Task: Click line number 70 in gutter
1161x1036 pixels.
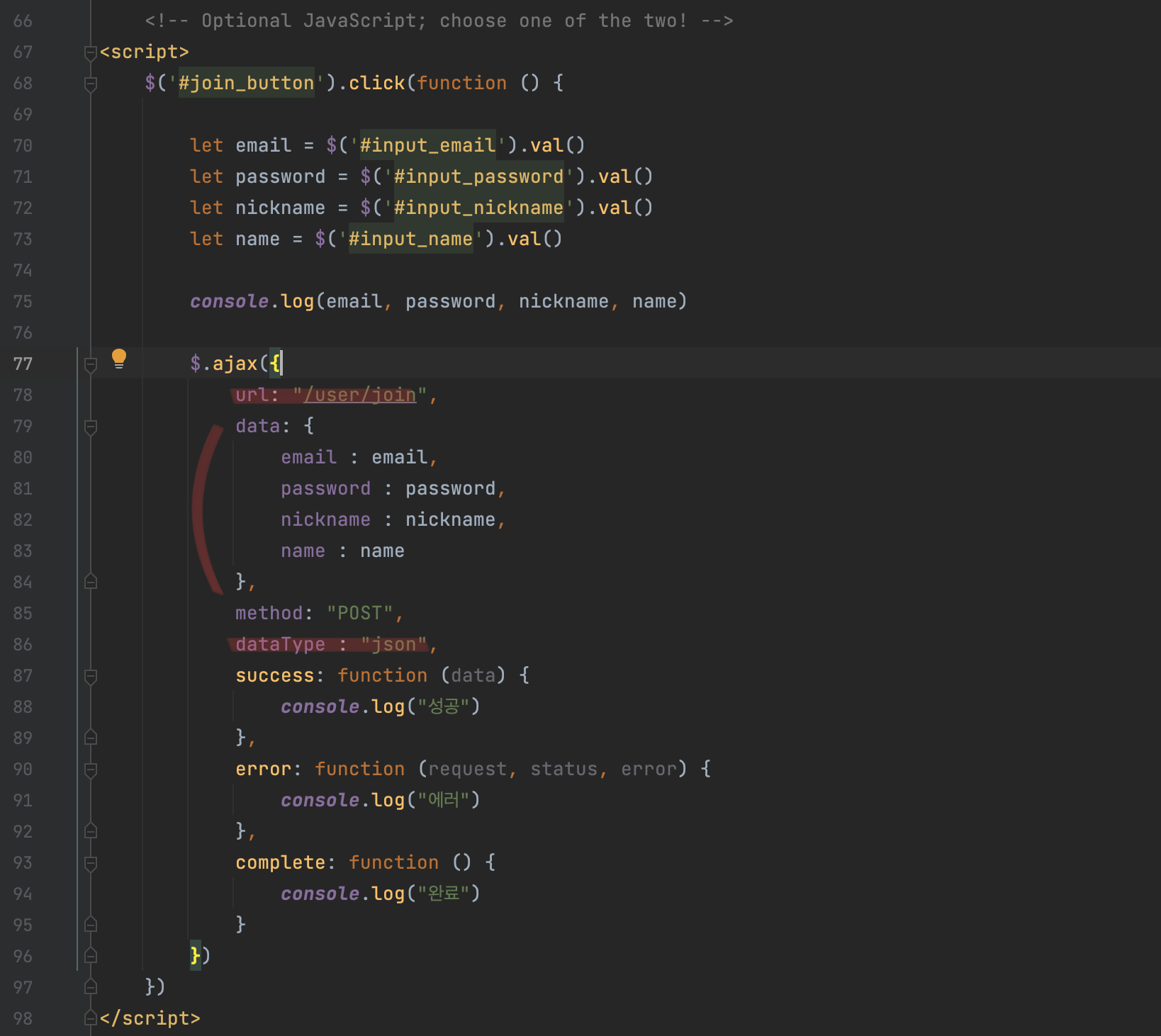Action: (23, 146)
